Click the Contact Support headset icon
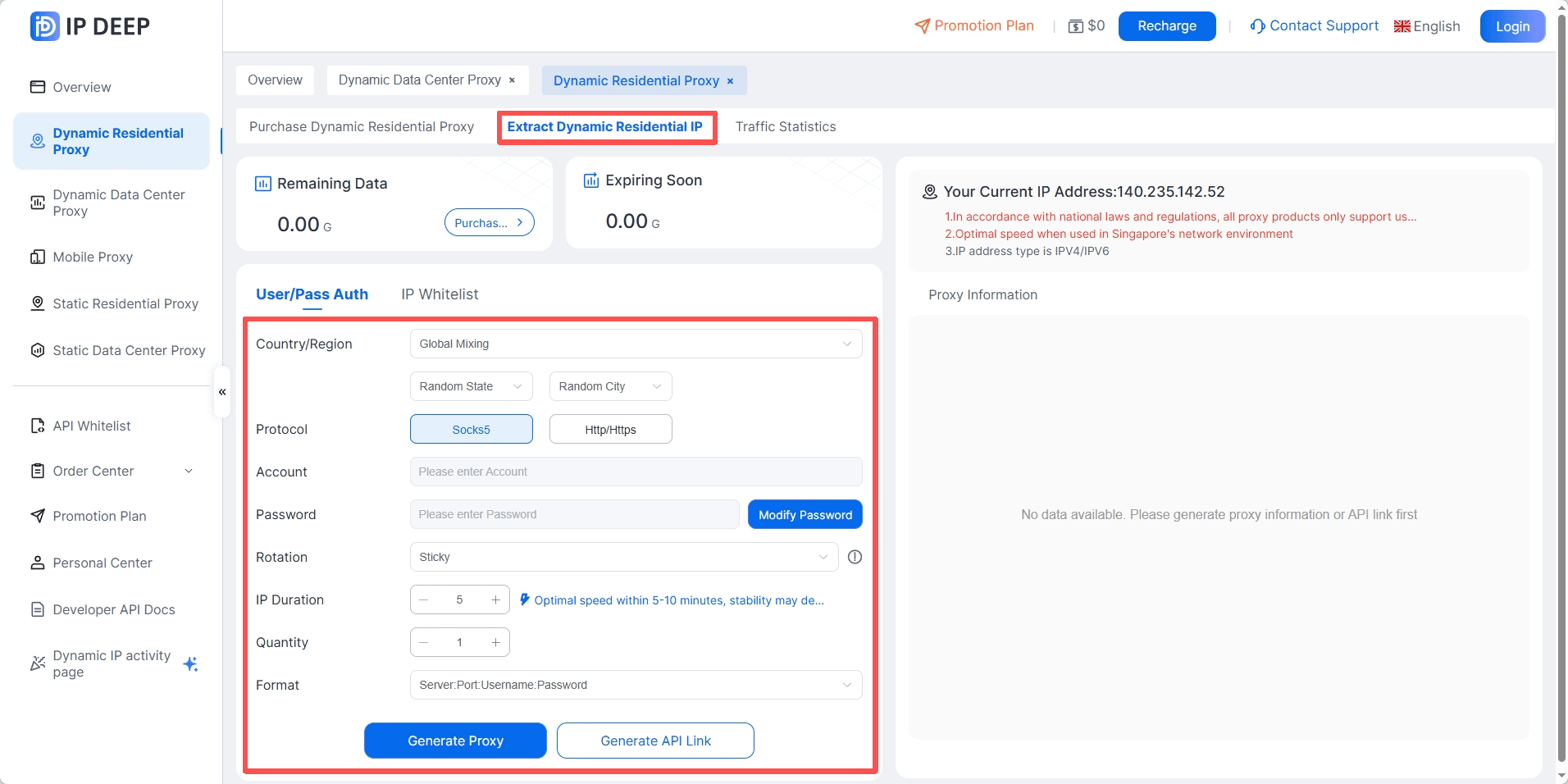The image size is (1568, 784). pyautogui.click(x=1257, y=26)
